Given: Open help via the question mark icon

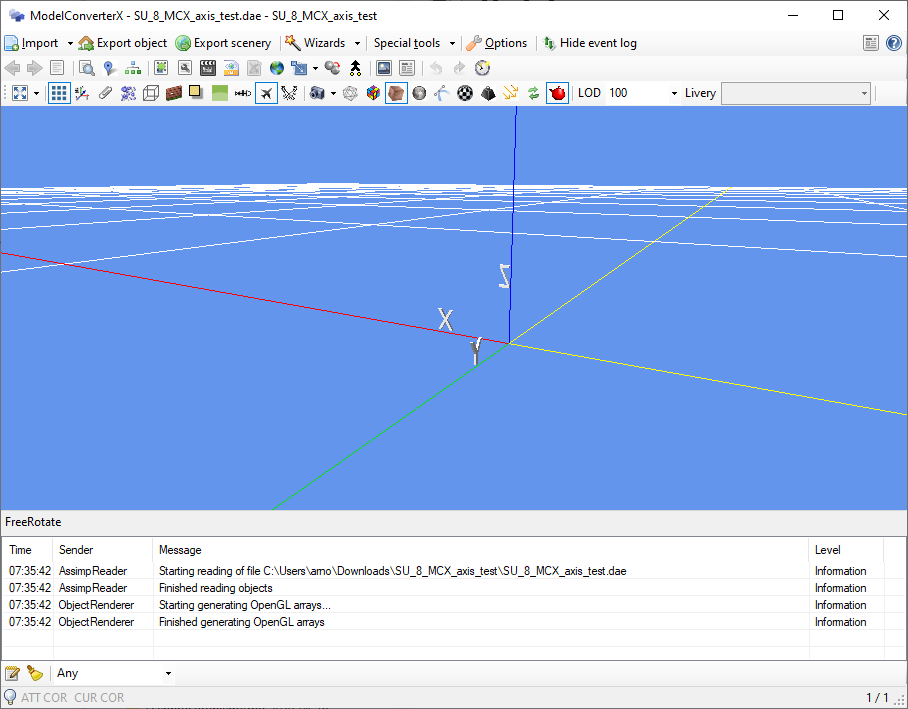Looking at the screenshot, I should [x=893, y=43].
